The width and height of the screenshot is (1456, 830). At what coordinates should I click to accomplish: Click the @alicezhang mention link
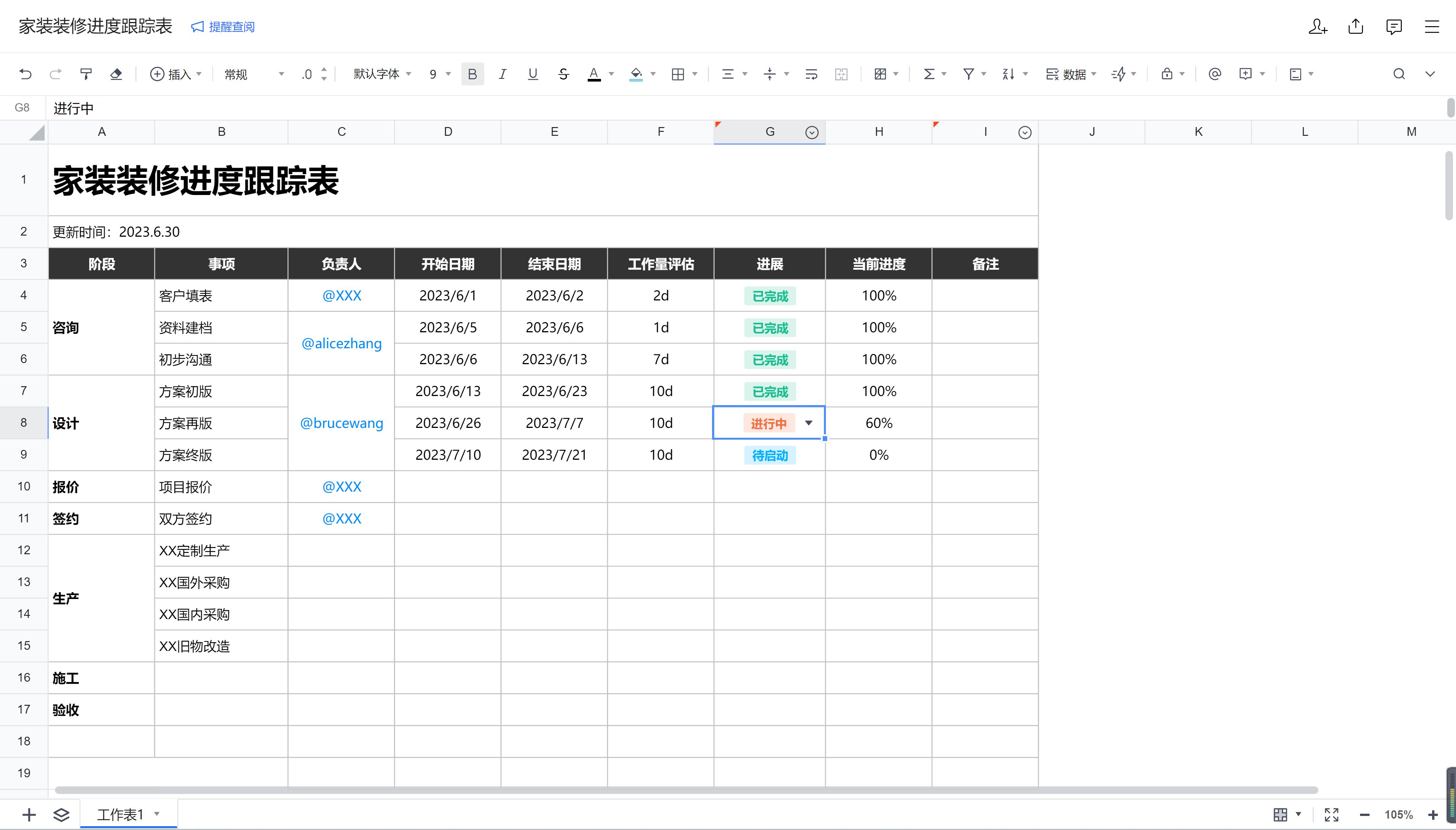click(342, 343)
